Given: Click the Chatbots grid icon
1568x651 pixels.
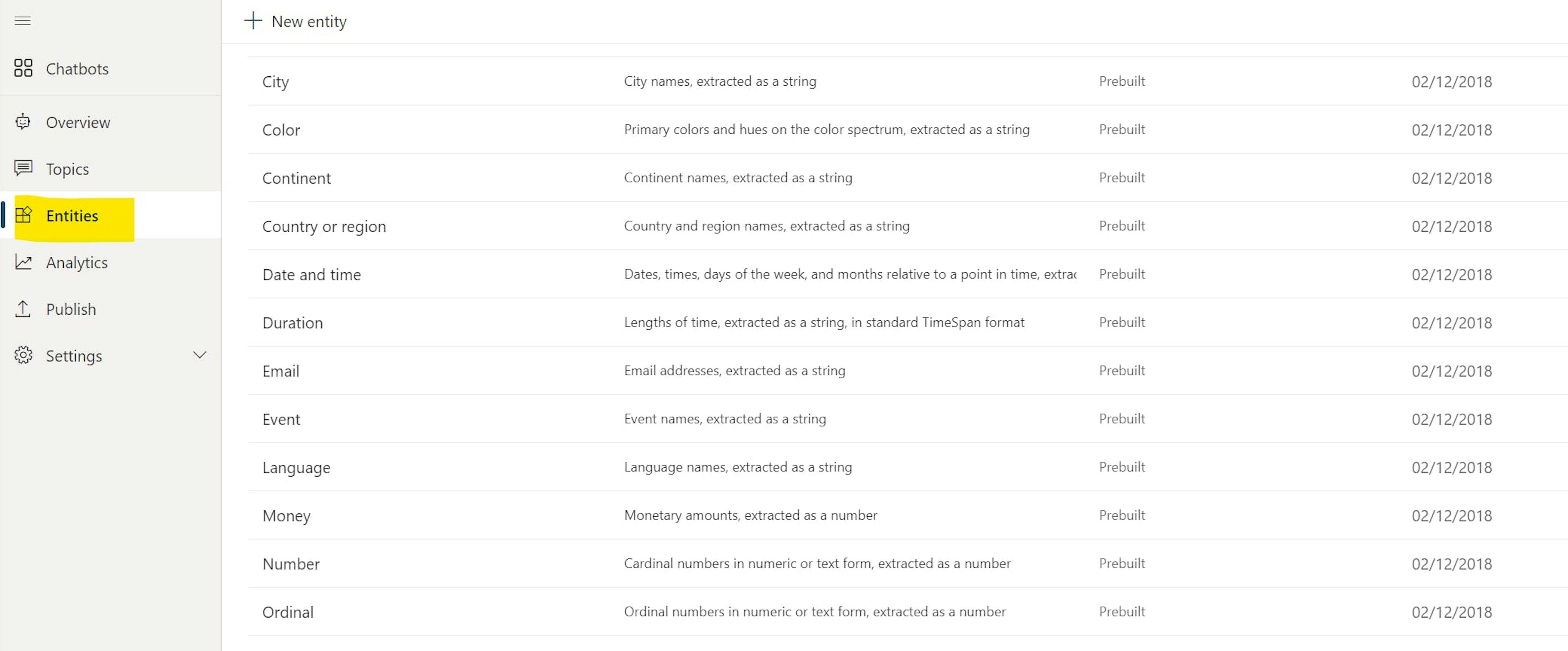Looking at the screenshot, I should tap(23, 68).
